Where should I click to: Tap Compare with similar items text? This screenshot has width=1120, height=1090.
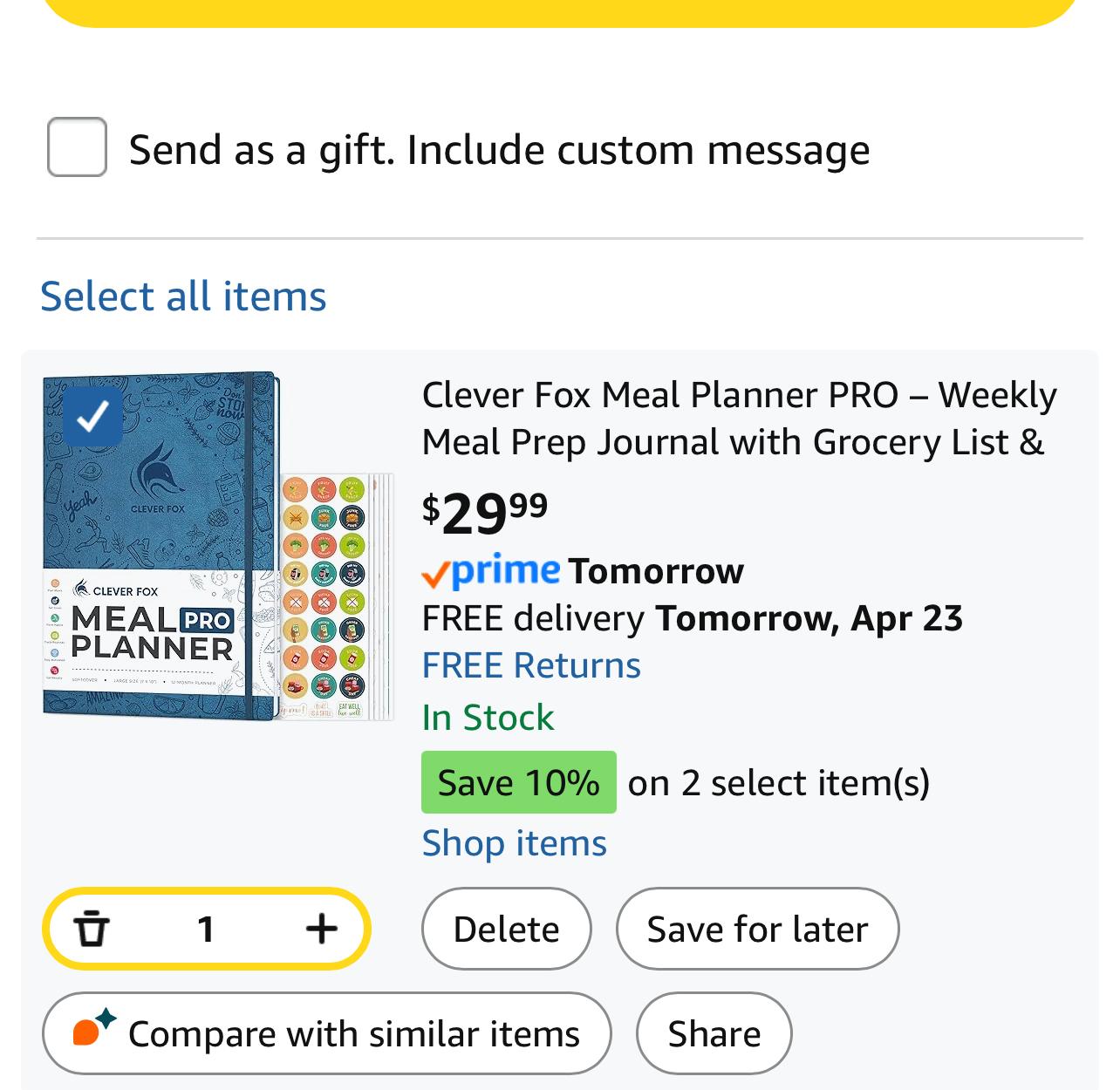point(353,1034)
